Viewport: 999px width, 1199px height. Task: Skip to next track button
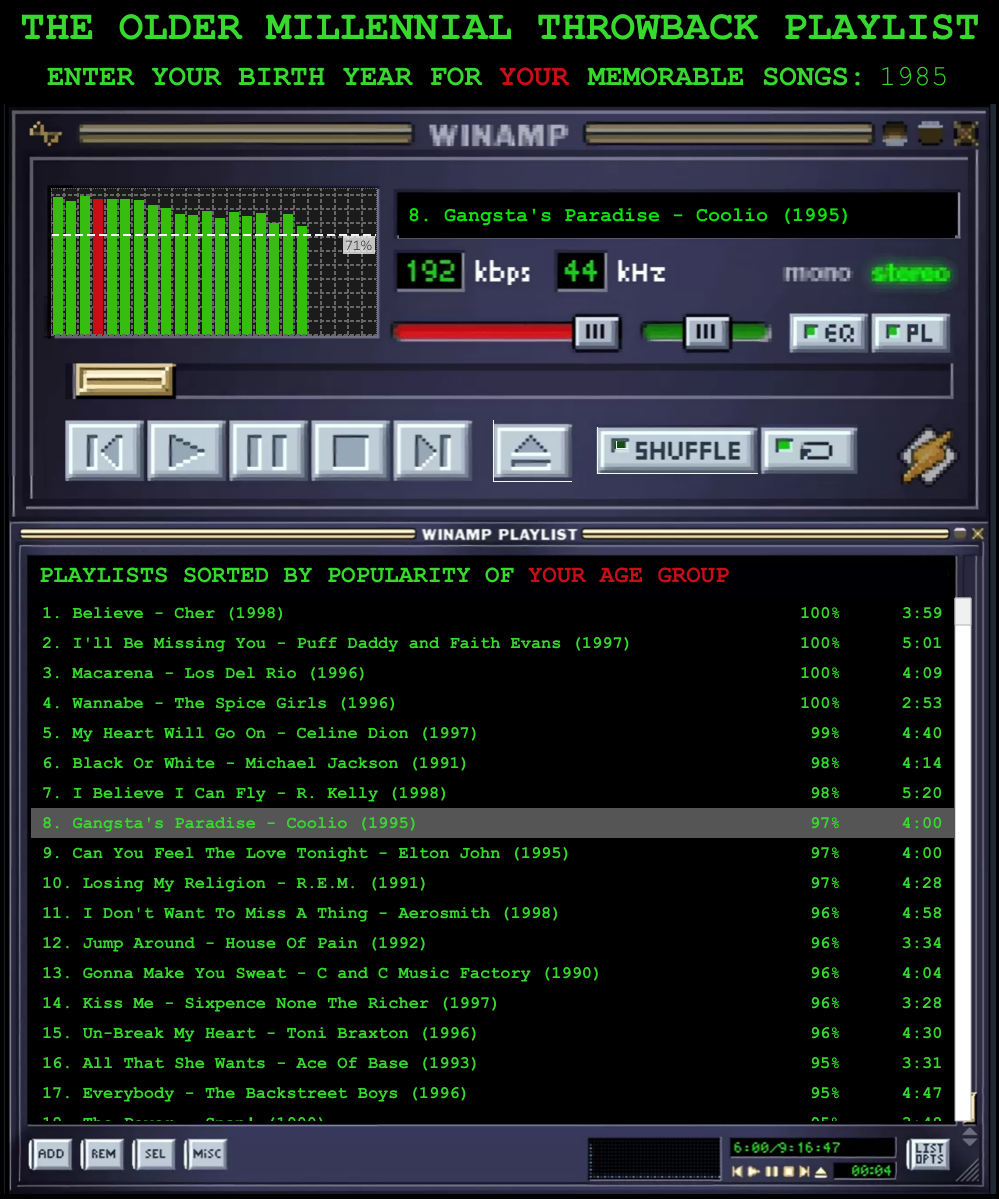coord(433,451)
